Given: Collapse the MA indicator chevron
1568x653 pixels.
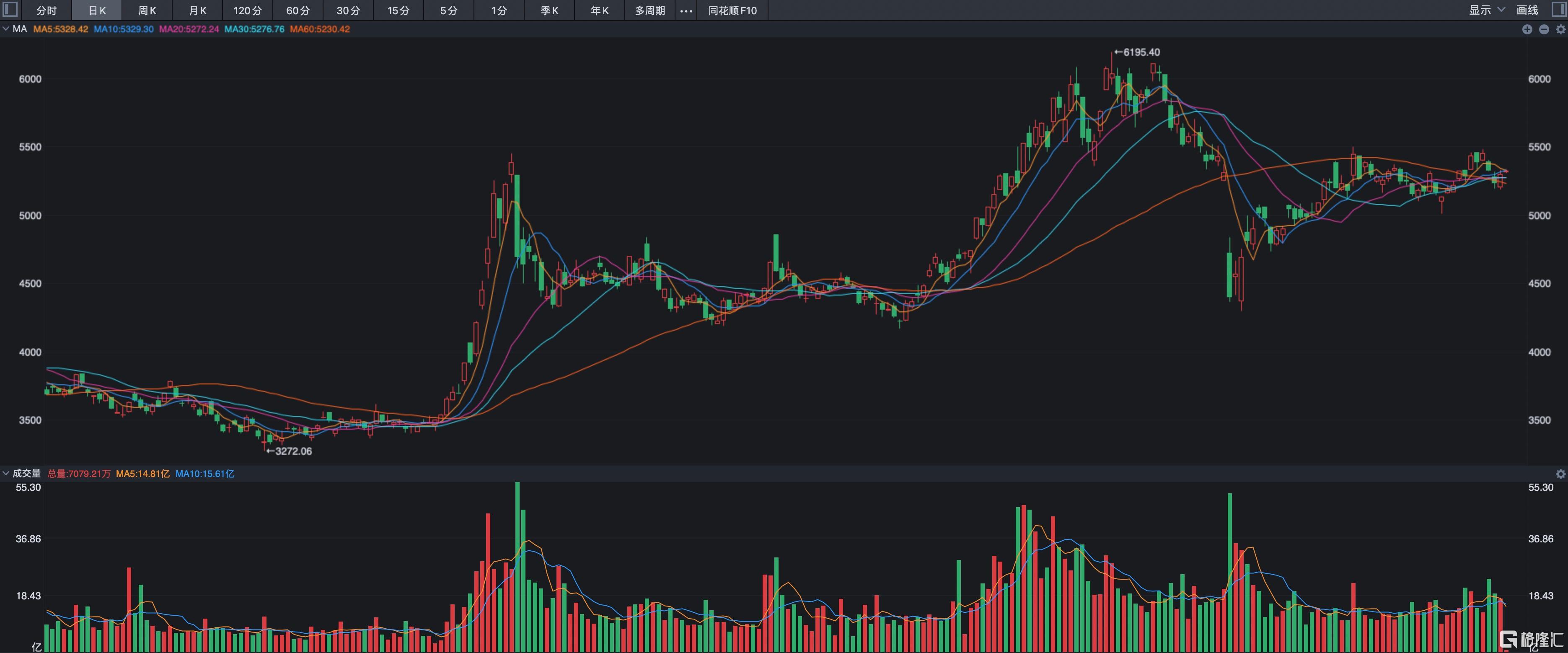Looking at the screenshot, I should click(x=5, y=29).
